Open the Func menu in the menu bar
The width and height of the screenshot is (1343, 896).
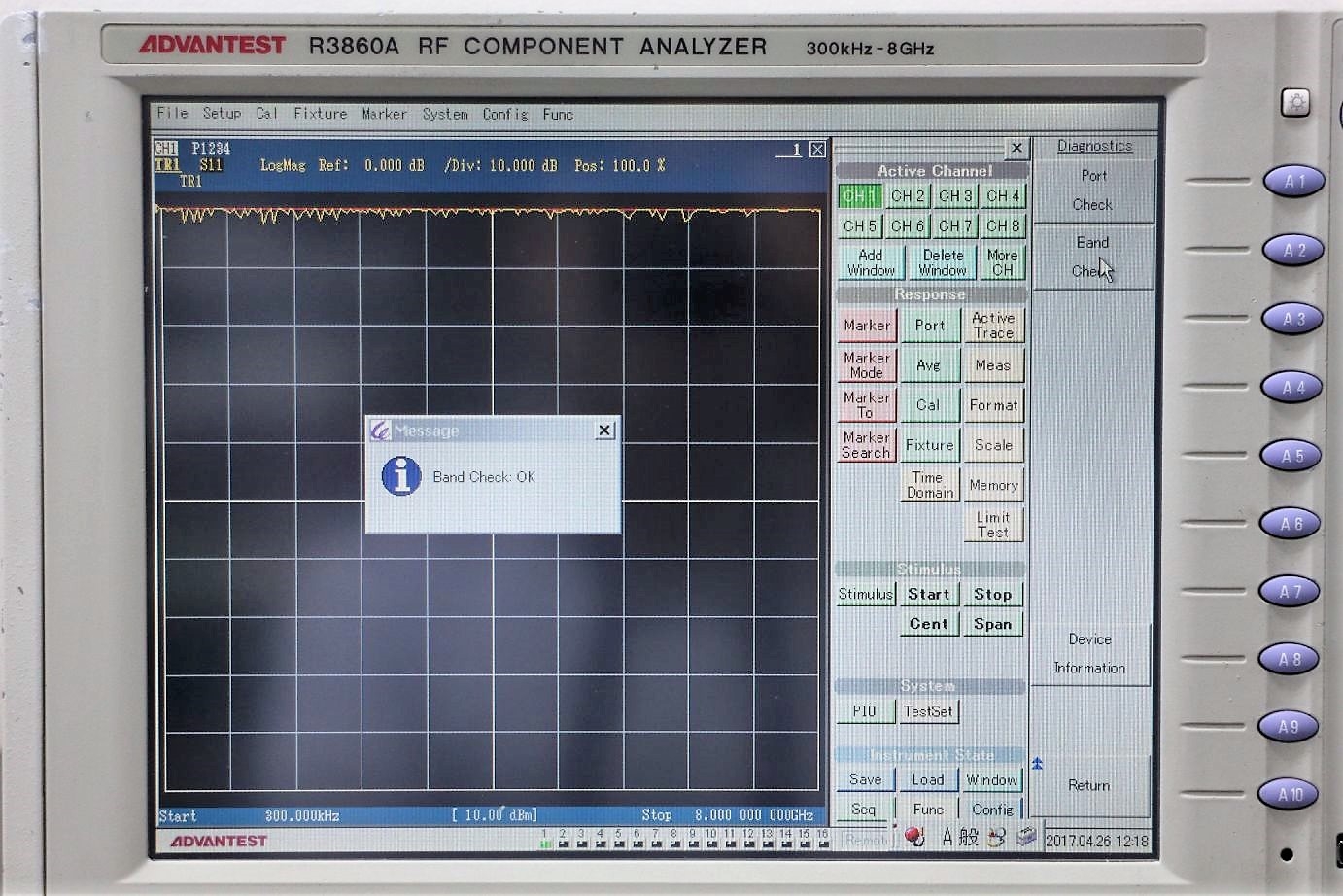pos(558,114)
